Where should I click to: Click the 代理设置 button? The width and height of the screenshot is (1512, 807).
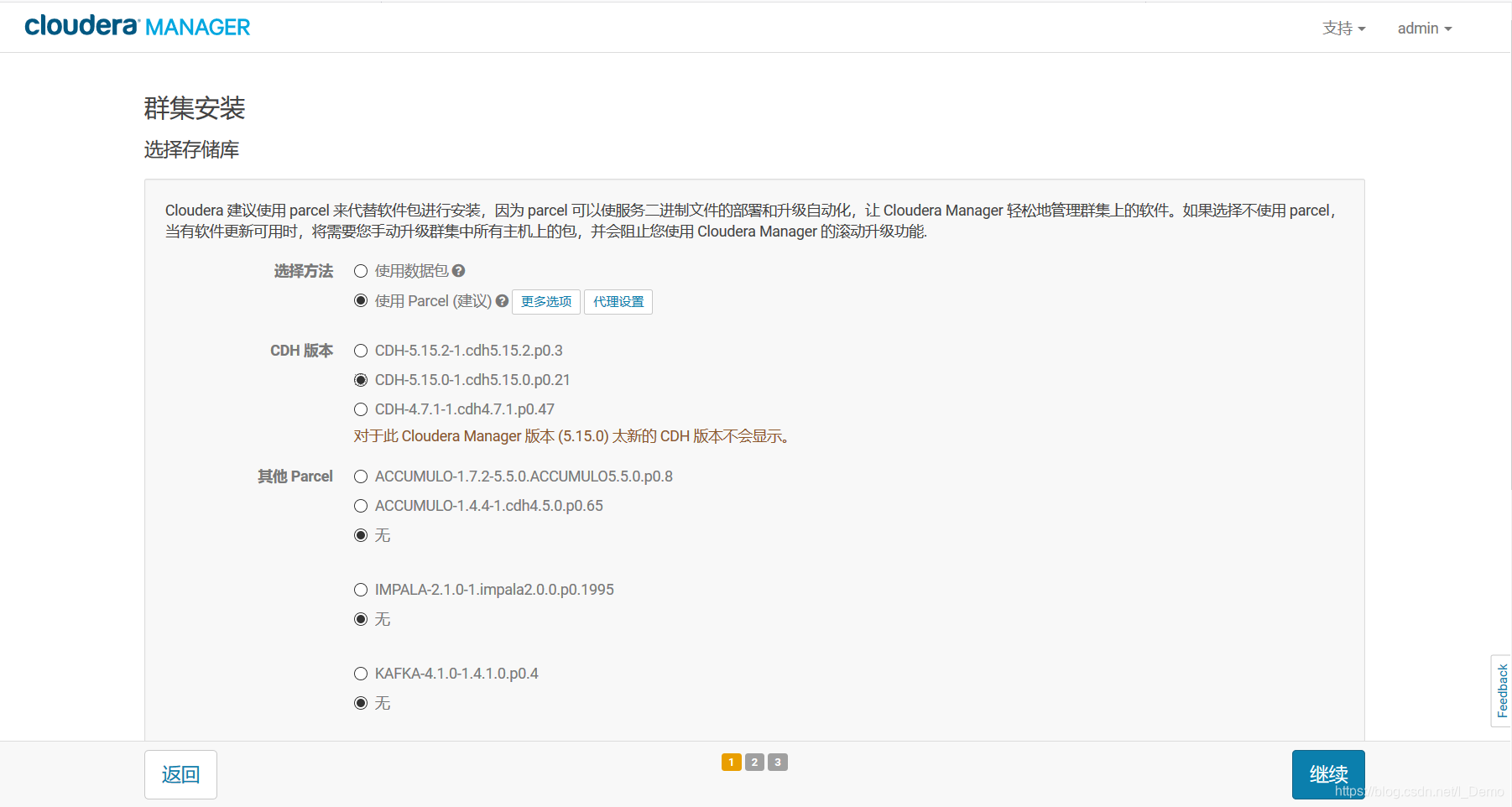[x=618, y=301]
